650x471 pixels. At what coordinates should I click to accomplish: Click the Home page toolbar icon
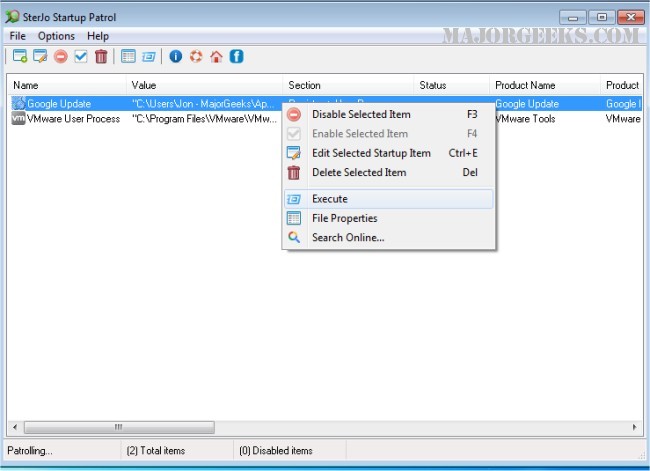tap(216, 56)
